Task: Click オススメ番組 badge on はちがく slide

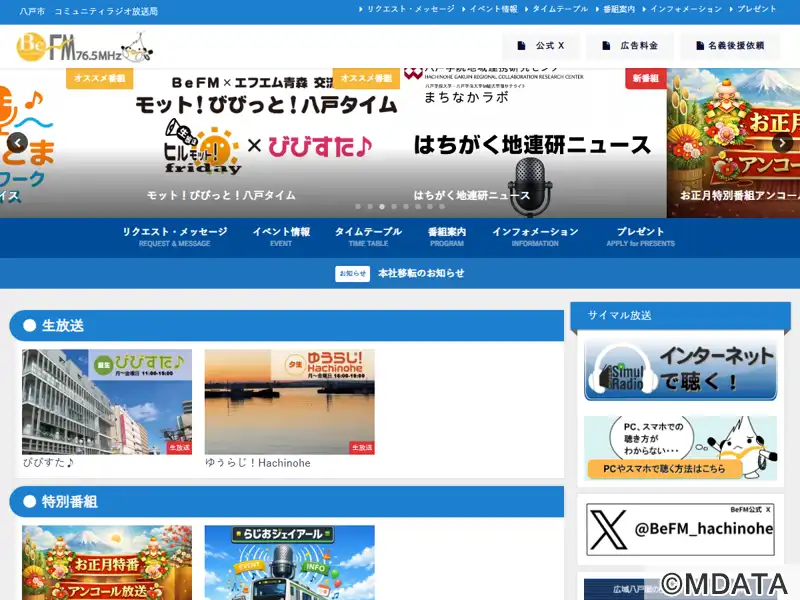Action: click(366, 79)
